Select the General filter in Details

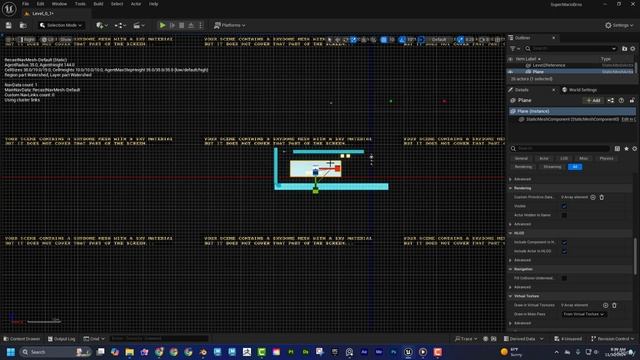(x=521, y=158)
